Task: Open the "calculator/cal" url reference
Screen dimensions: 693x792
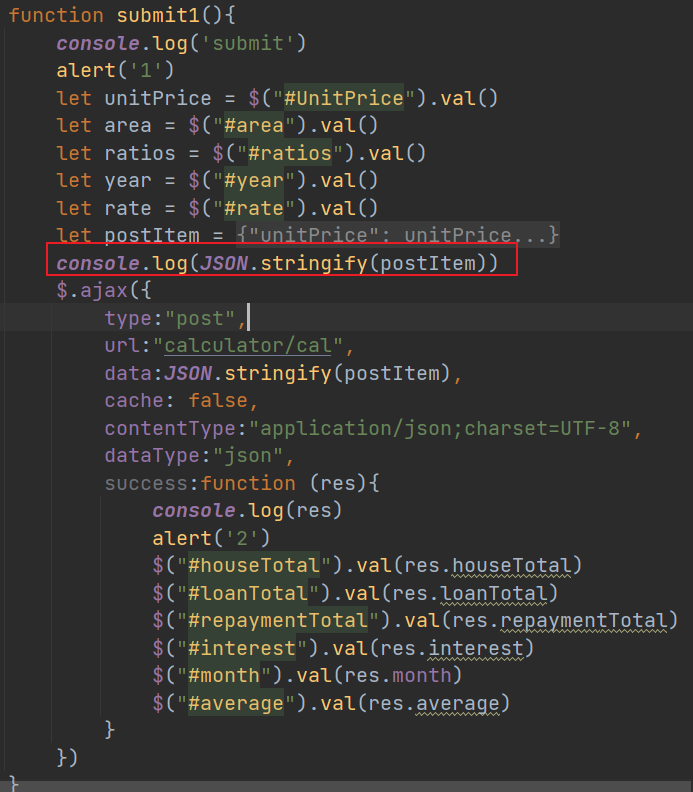Action: pyautogui.click(x=248, y=346)
